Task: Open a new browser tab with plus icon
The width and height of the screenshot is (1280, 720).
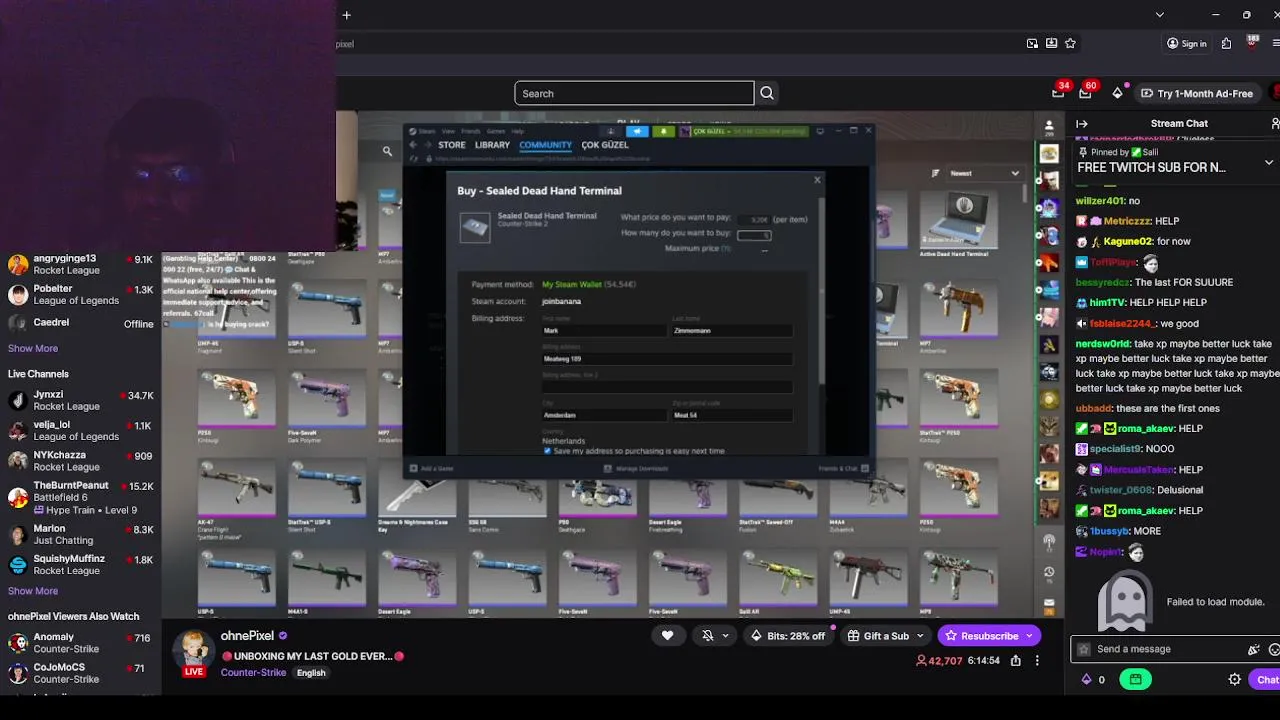Action: [x=346, y=15]
